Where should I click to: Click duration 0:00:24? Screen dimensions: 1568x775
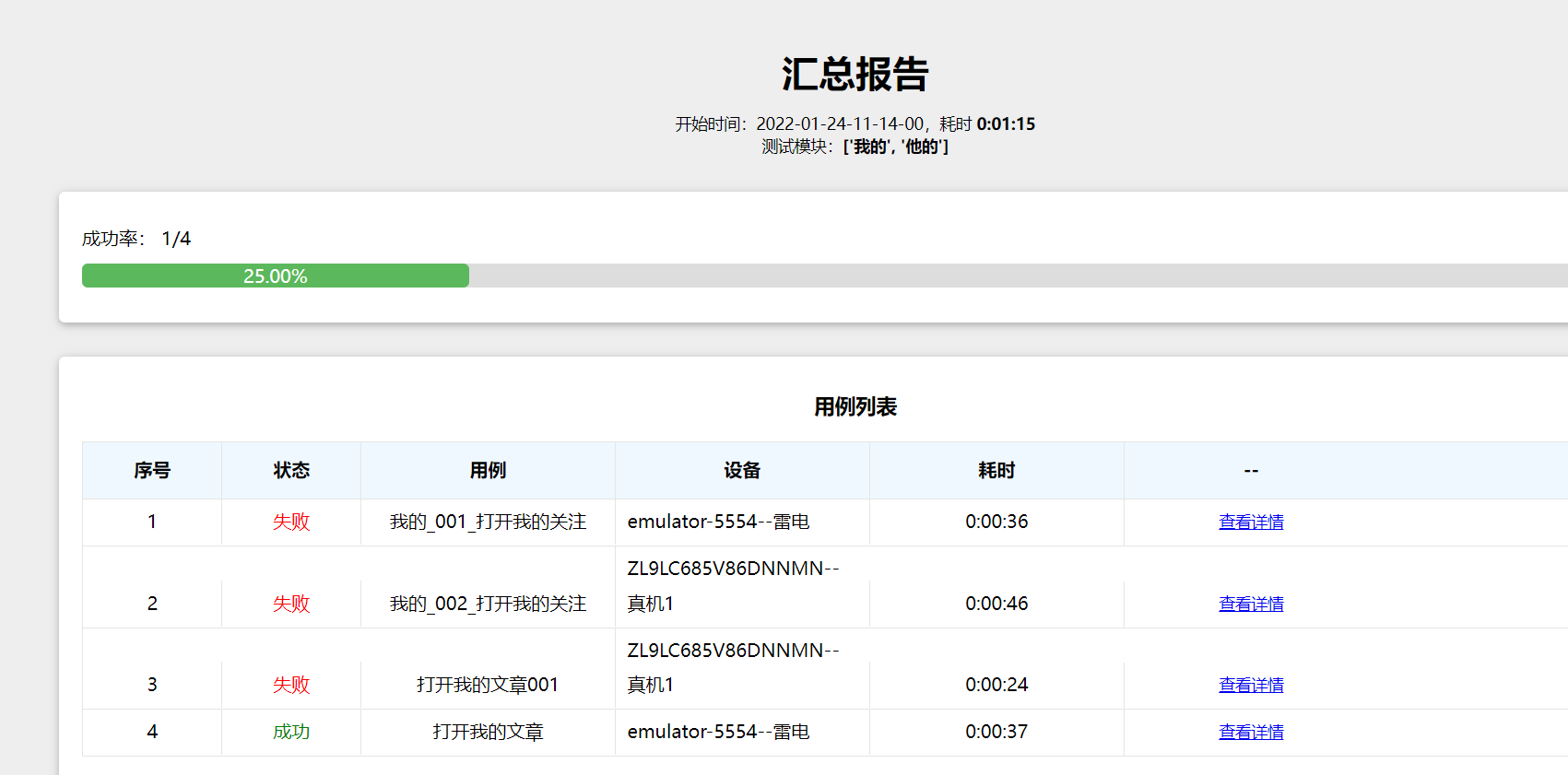click(996, 685)
